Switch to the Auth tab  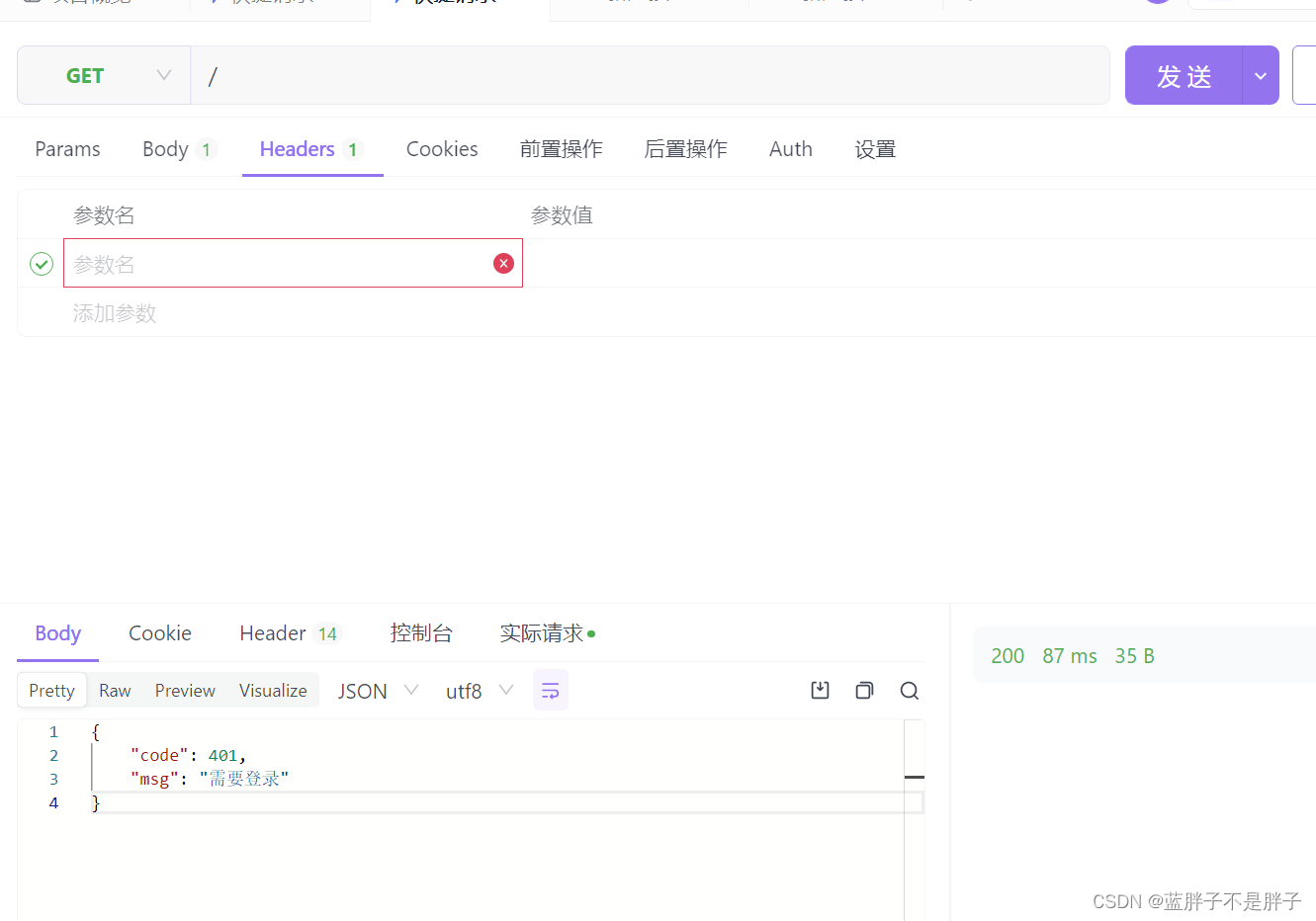click(791, 149)
